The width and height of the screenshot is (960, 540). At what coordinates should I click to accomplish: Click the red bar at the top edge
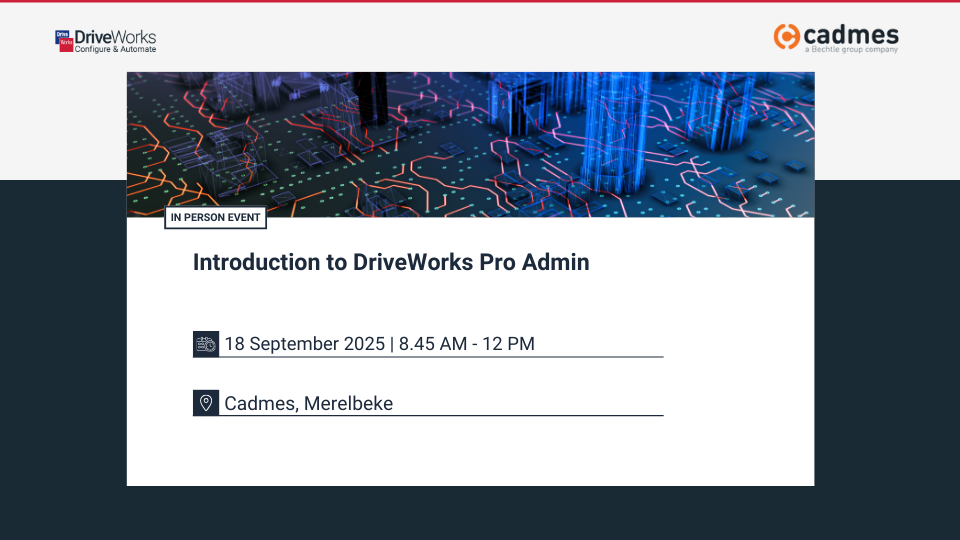point(480,2)
